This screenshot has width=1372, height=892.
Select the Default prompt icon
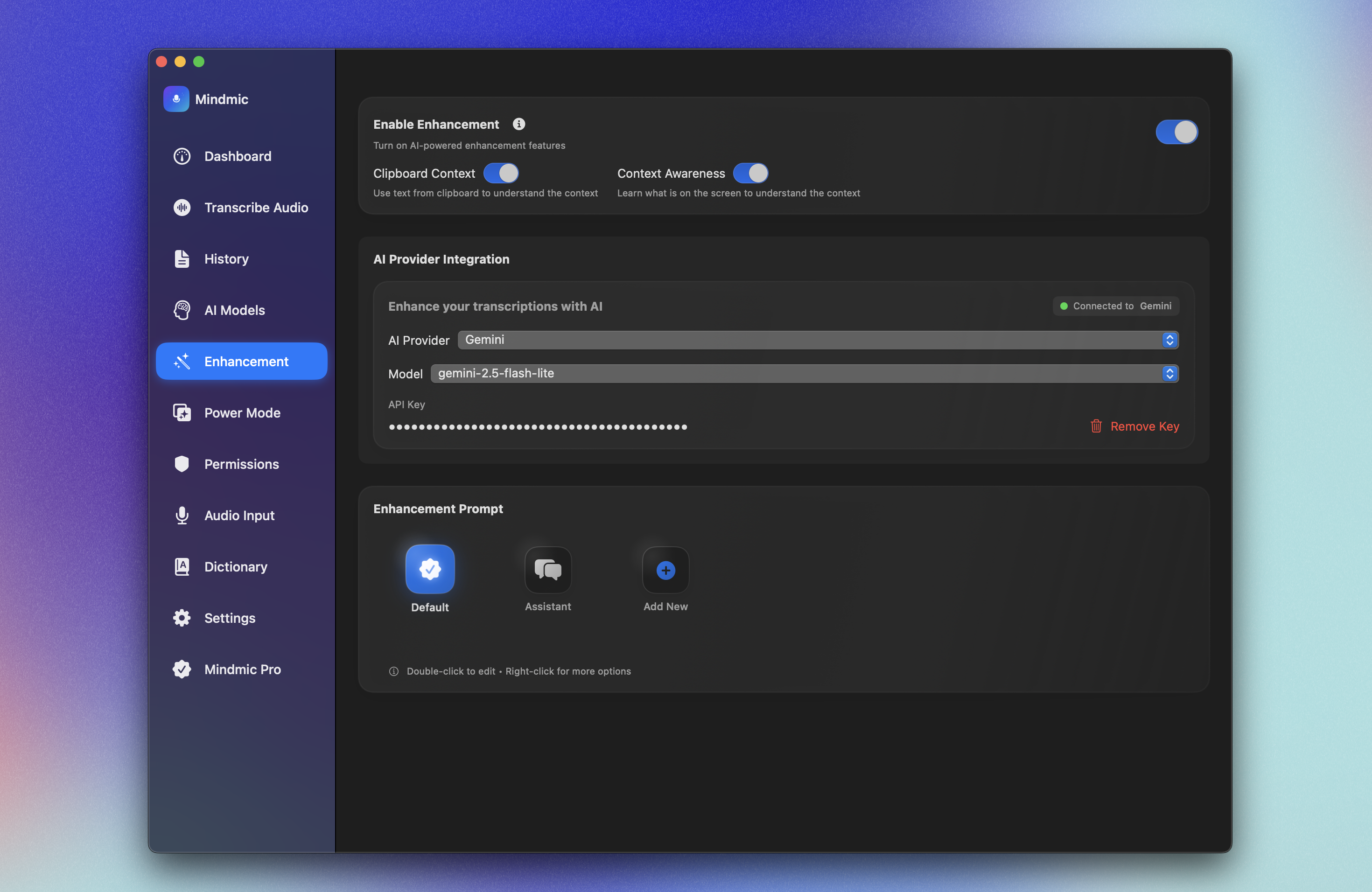point(430,569)
